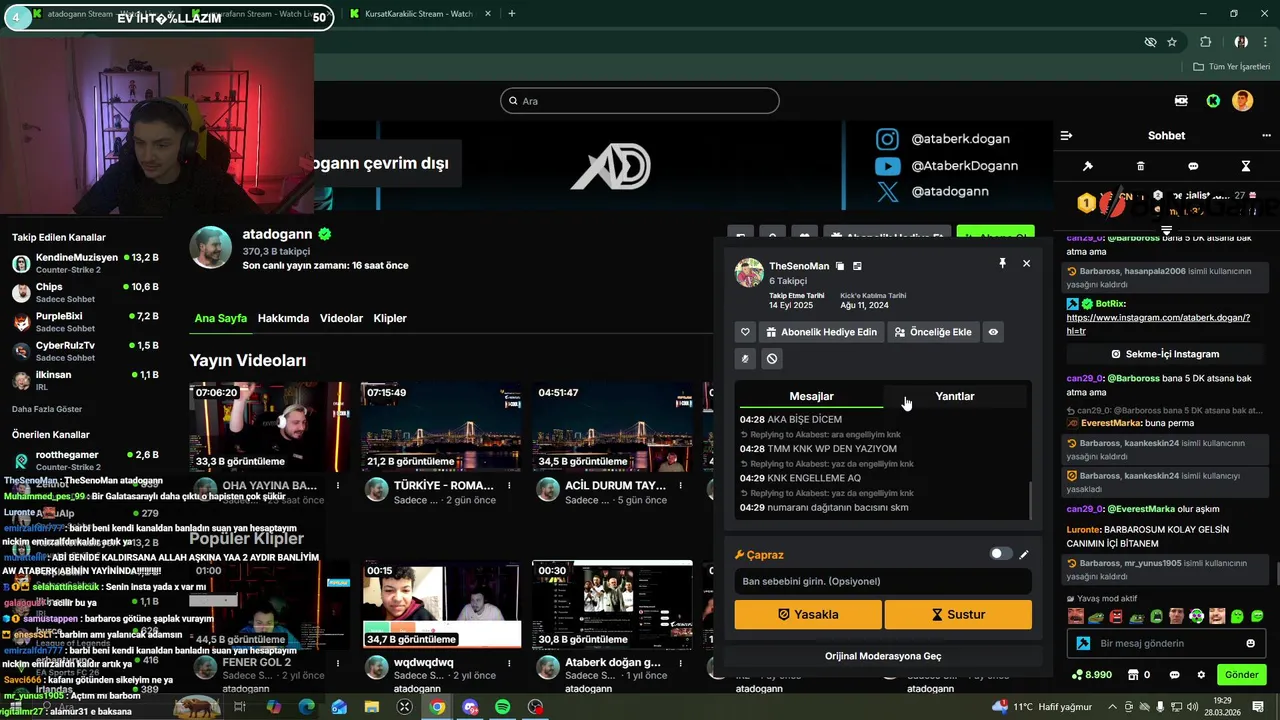Click the hourglass icon in chat header

pos(1246,166)
